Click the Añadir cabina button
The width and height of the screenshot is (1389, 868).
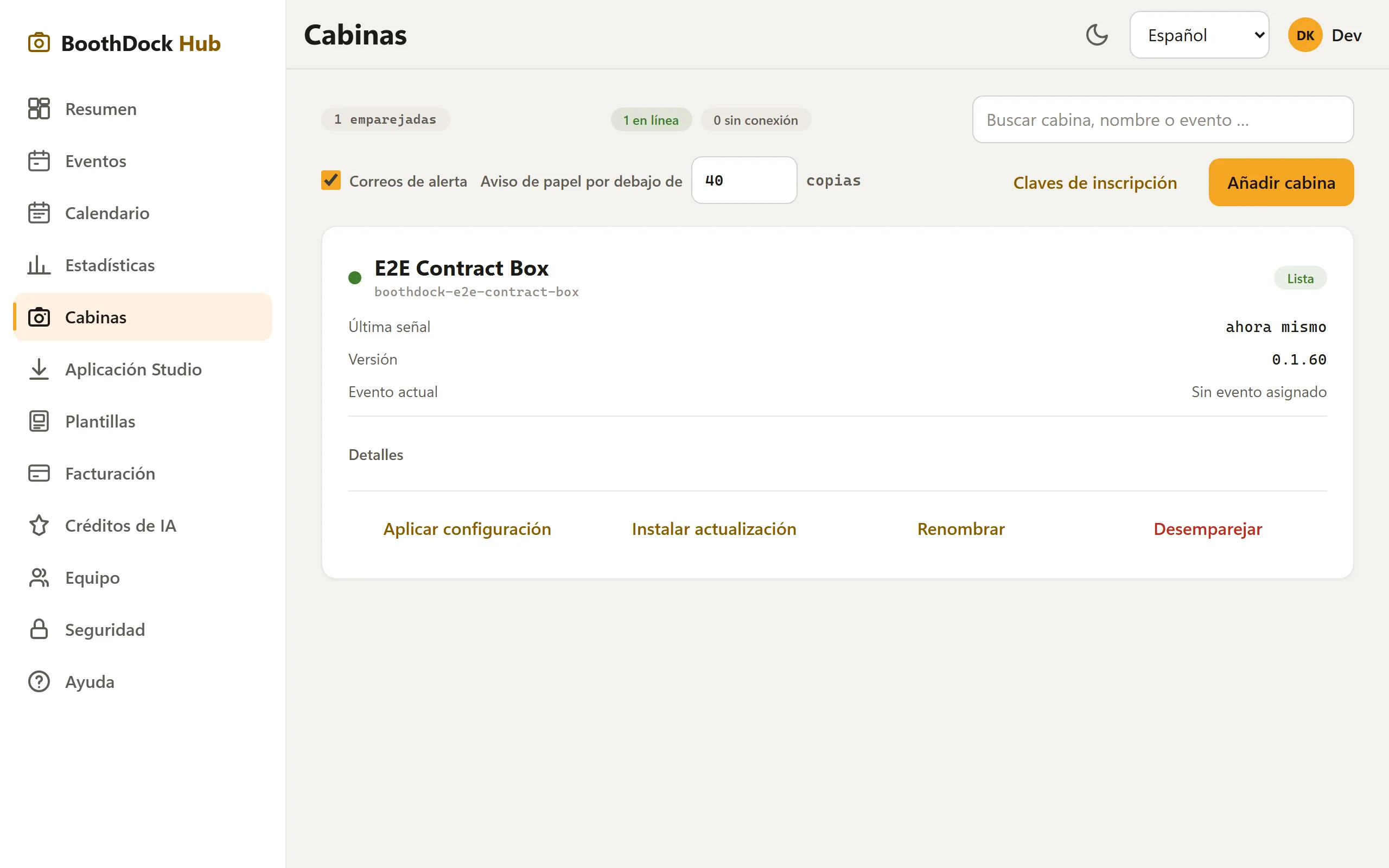[1281, 183]
